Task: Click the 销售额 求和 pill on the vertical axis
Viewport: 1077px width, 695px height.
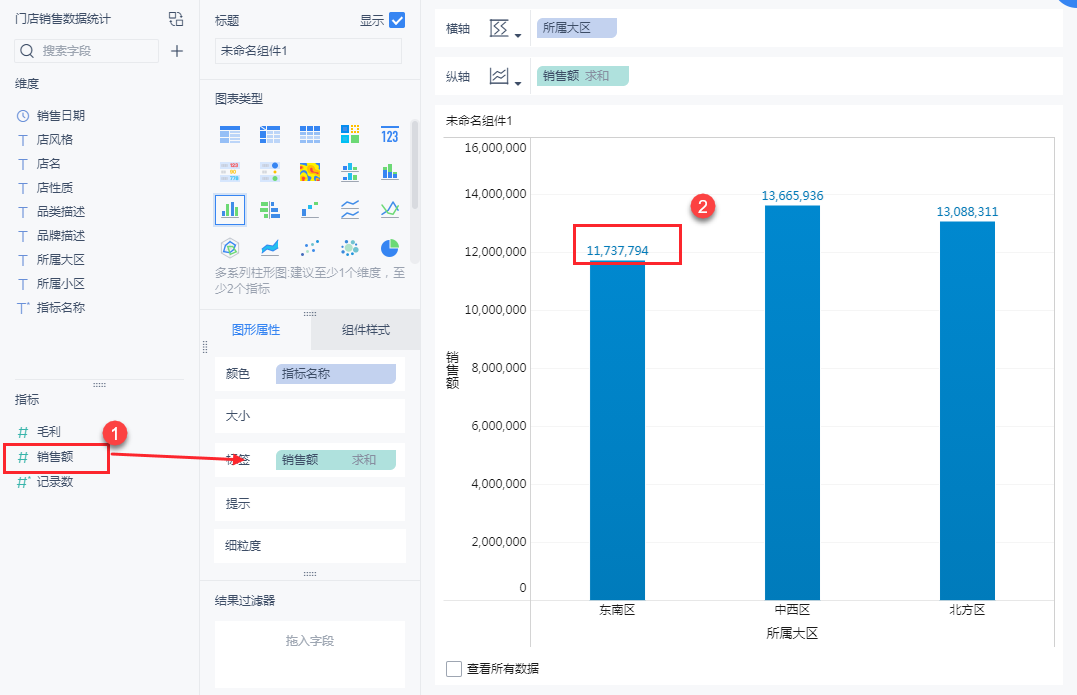Action: (x=582, y=76)
